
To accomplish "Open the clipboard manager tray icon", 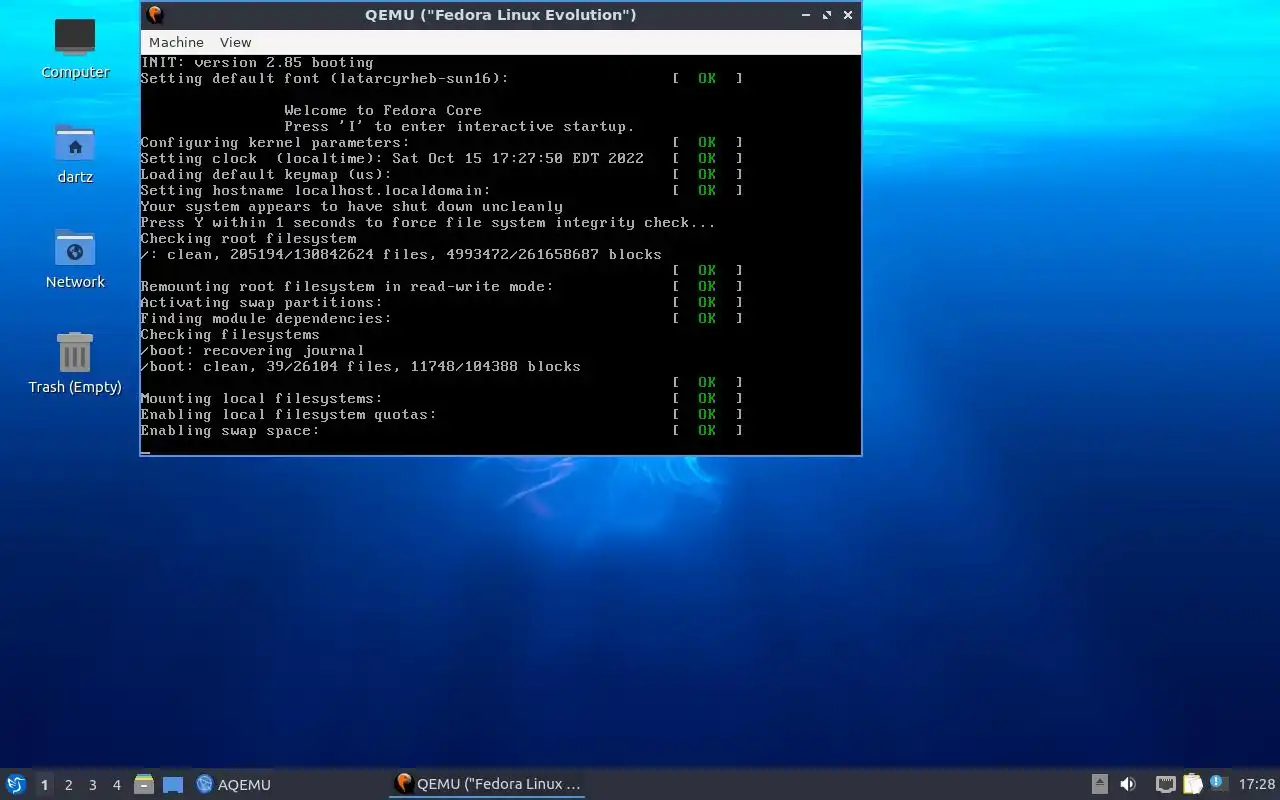I will (x=1192, y=785).
